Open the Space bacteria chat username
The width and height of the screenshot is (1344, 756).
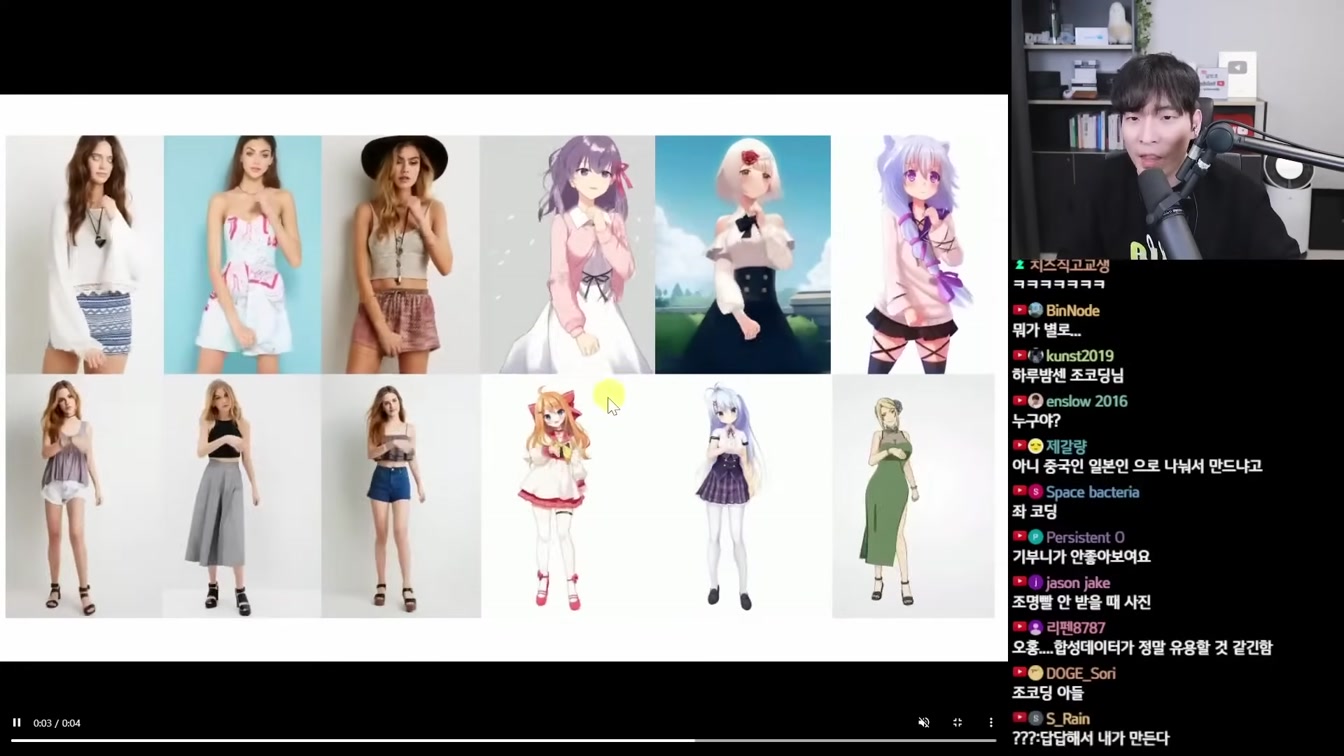coord(1093,492)
